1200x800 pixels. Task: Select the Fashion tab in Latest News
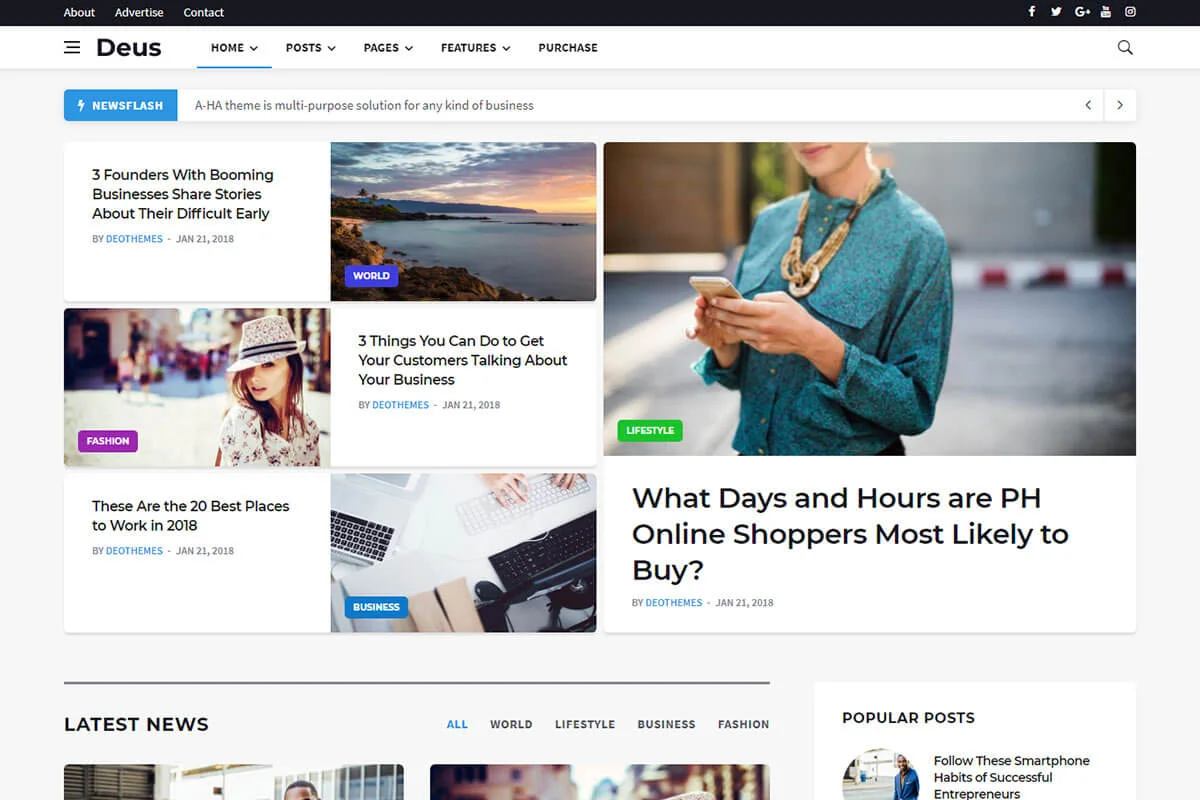pos(743,724)
